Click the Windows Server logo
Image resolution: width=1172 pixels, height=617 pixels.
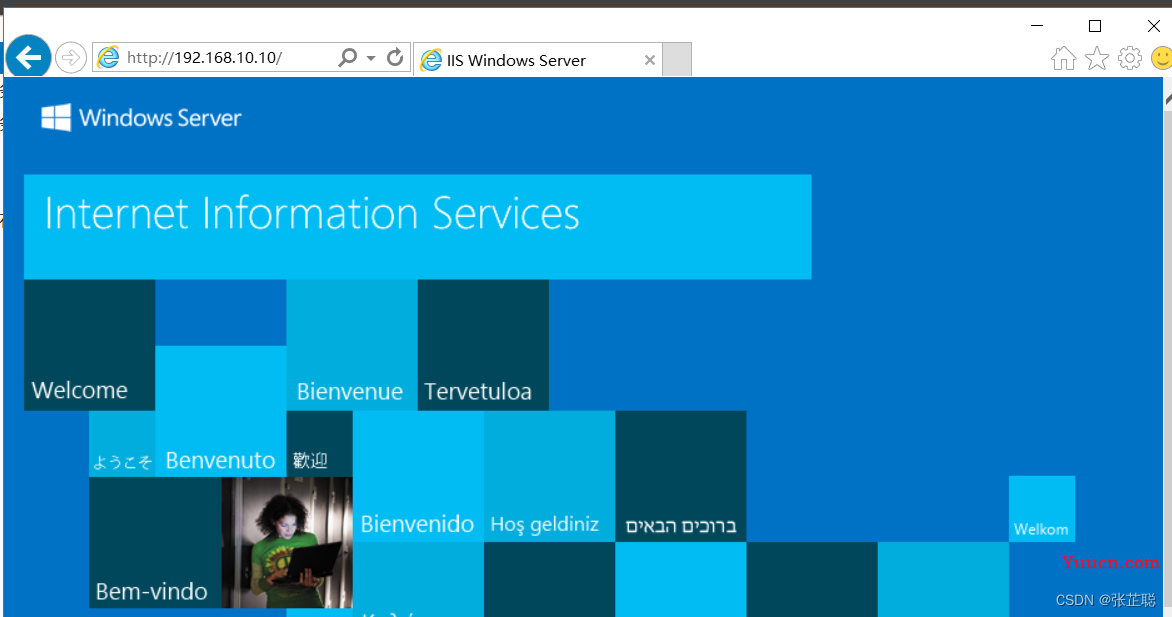pos(141,117)
